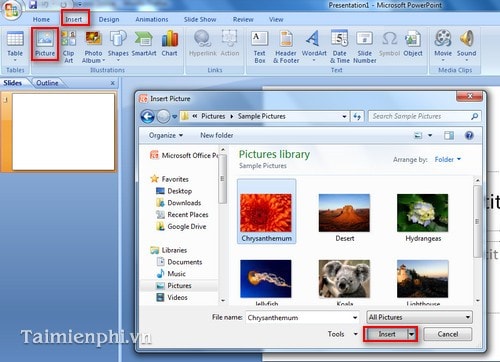Open Photo Album in the ribbon
This screenshot has height=362, width=500.
(93, 47)
